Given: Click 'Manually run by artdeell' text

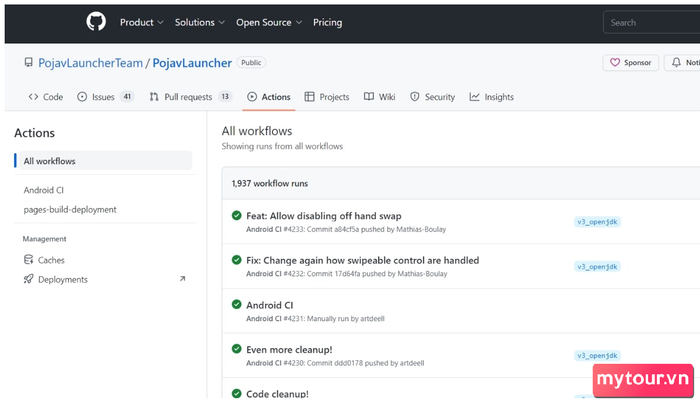Looking at the screenshot, I should [346, 319].
